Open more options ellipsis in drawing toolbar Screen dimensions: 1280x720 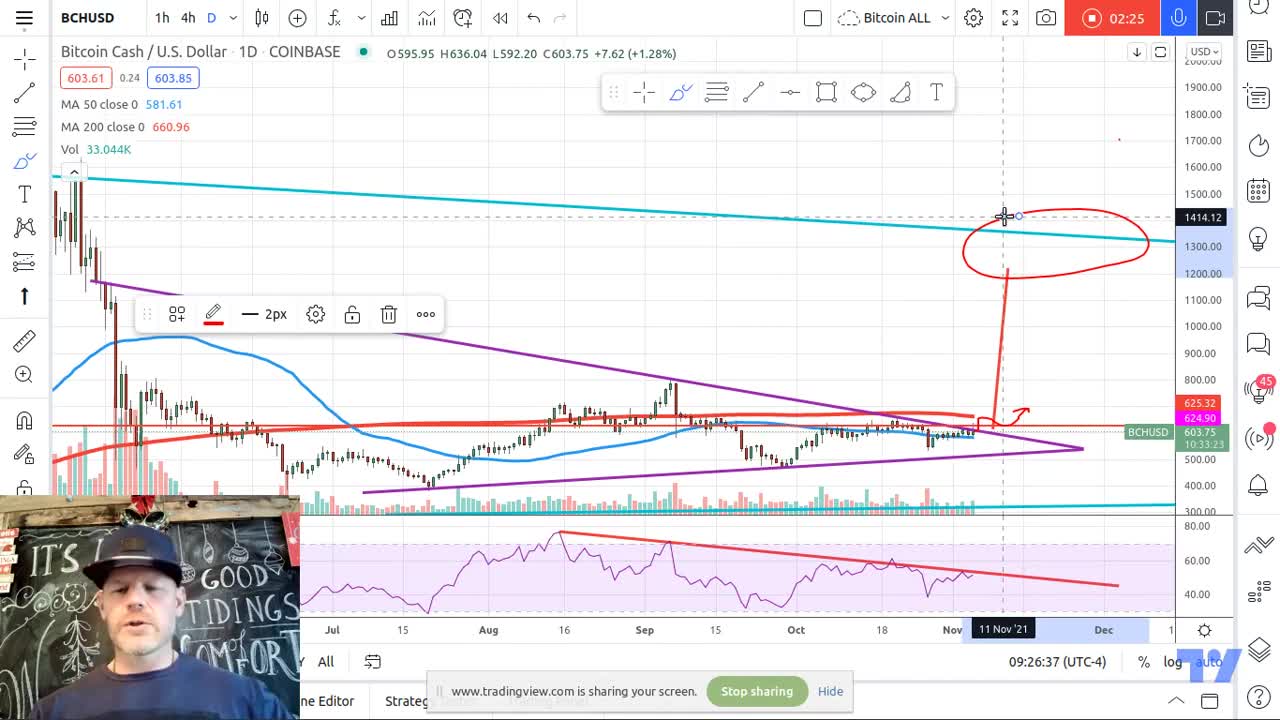(426, 315)
